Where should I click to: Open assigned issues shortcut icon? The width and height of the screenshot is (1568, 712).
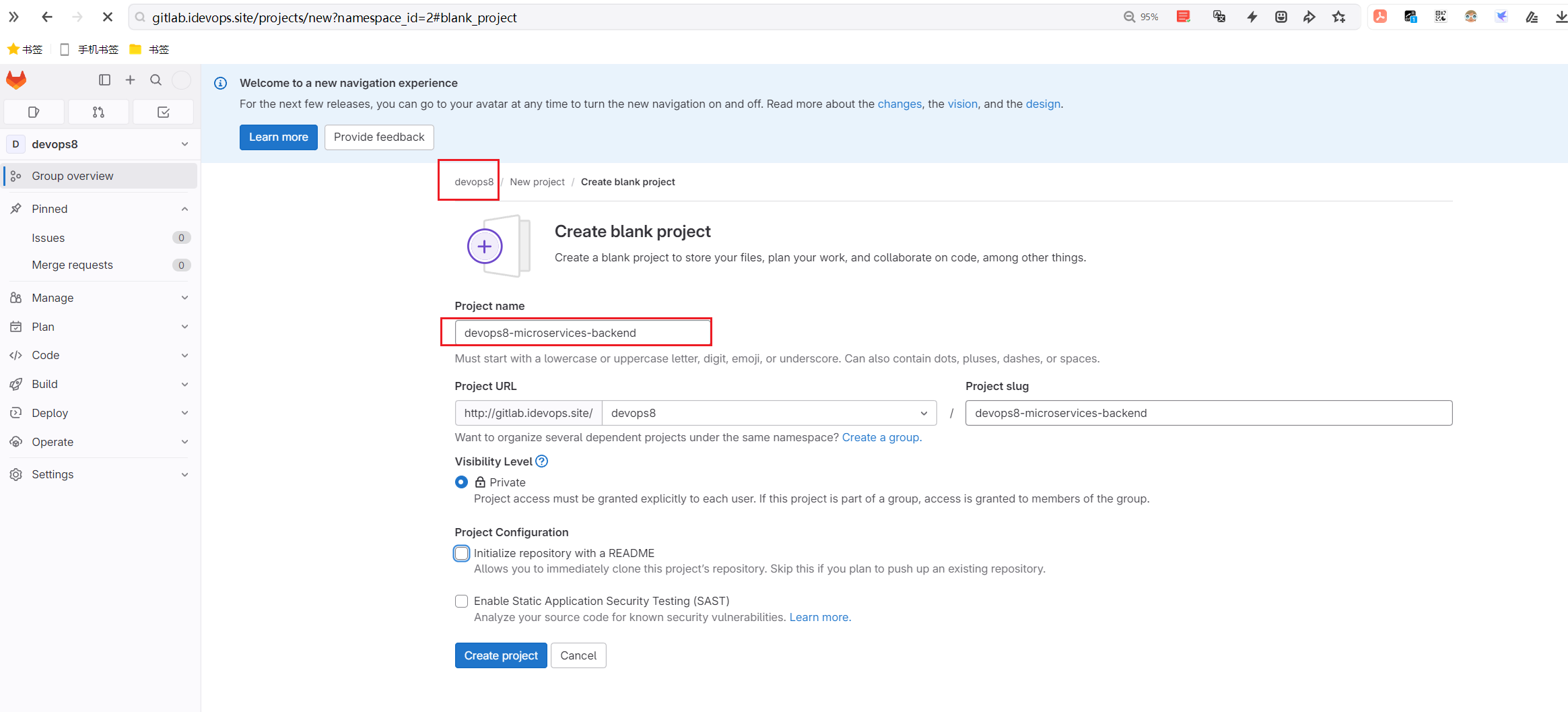coord(34,112)
